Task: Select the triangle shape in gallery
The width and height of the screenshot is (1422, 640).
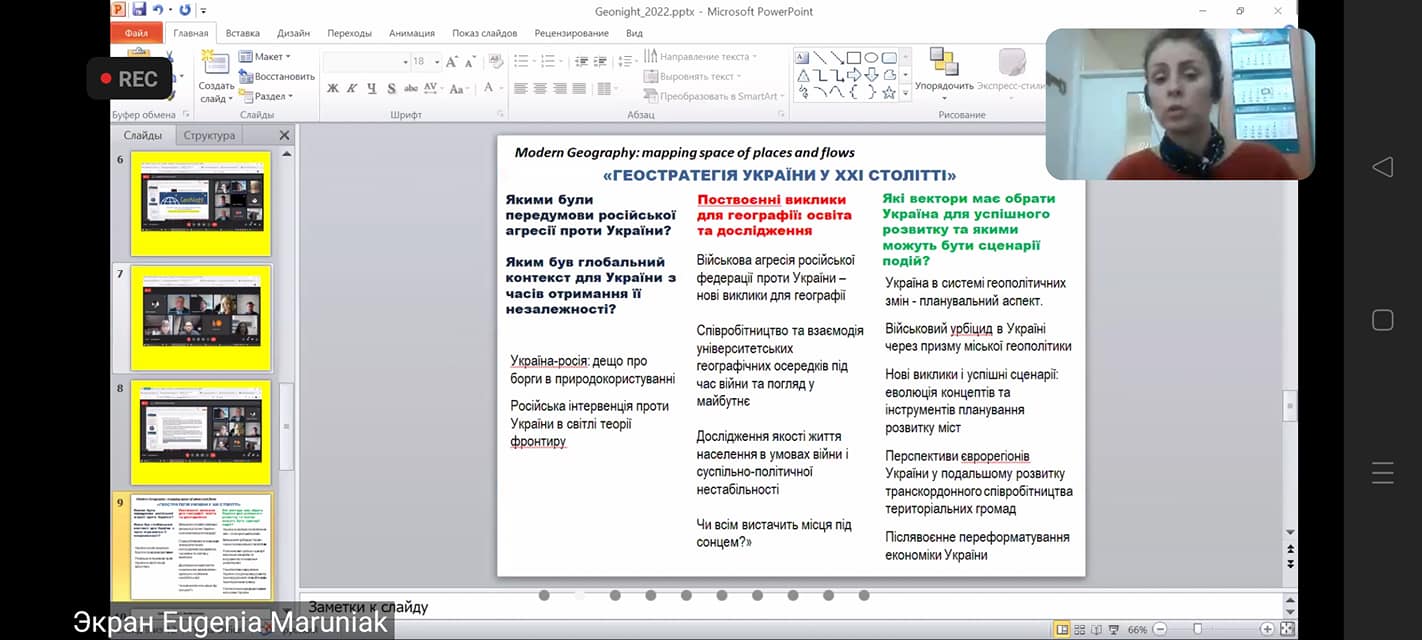Action: coord(803,74)
